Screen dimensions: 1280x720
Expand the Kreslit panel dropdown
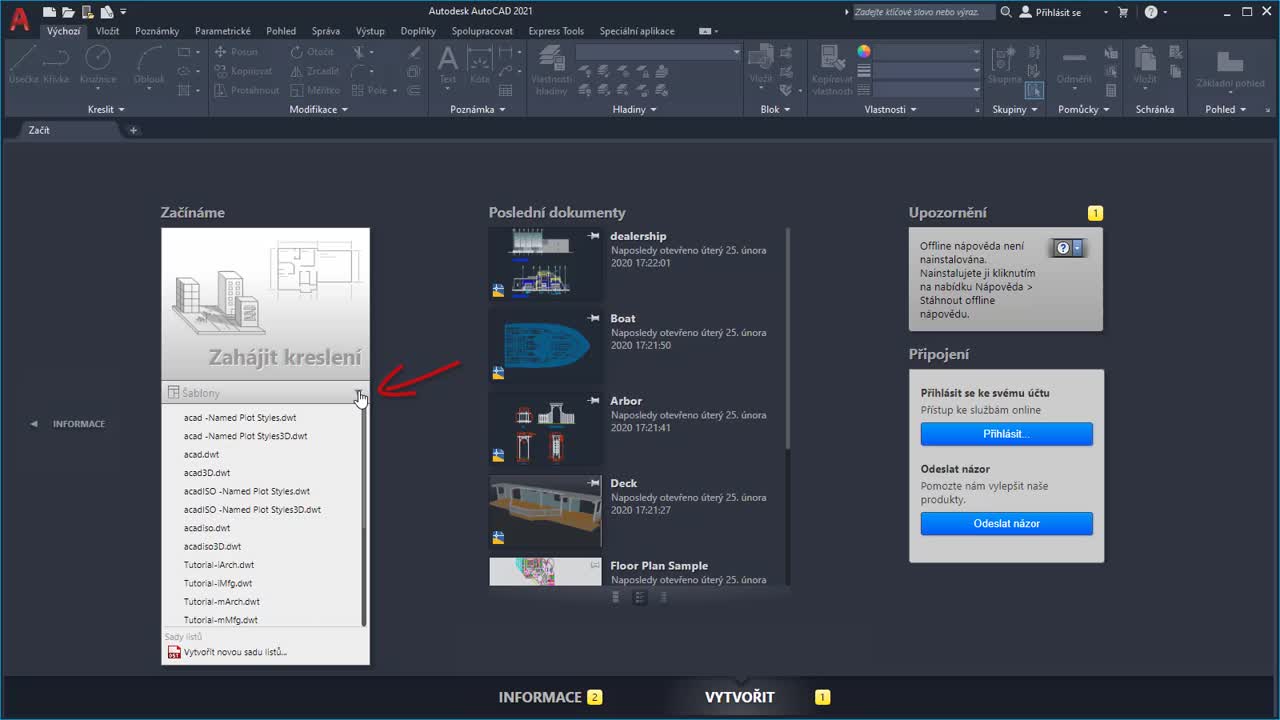[x=121, y=109]
